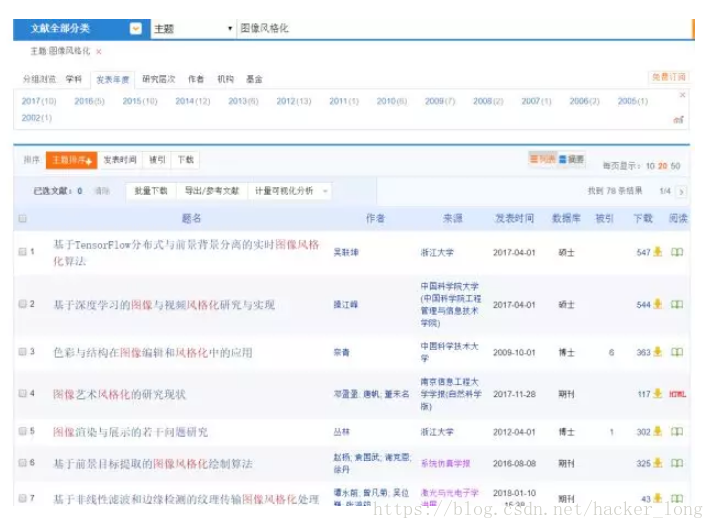Open HTML reading for row 4 paper
Screen dimensions: 714x529
coord(678,394)
